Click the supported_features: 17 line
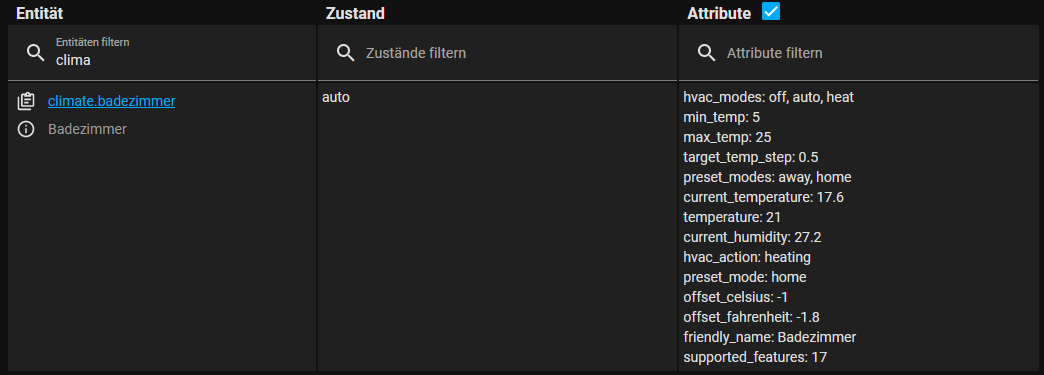Viewport: 1044px width, 375px height. (x=755, y=357)
